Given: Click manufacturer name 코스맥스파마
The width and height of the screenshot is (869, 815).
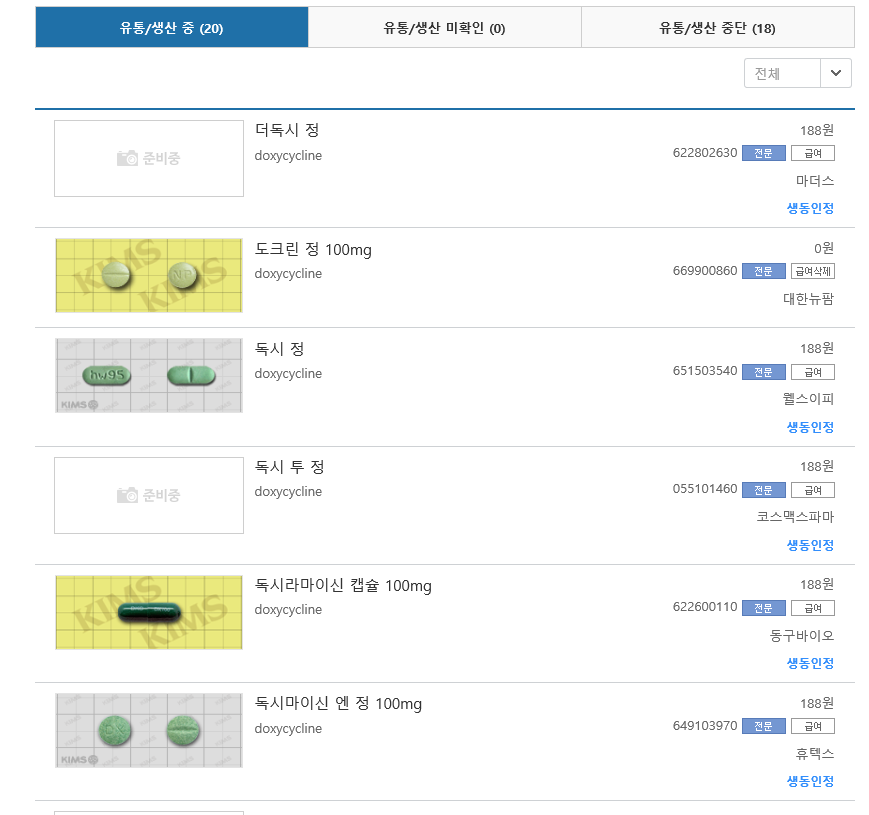Looking at the screenshot, I should (x=795, y=517).
